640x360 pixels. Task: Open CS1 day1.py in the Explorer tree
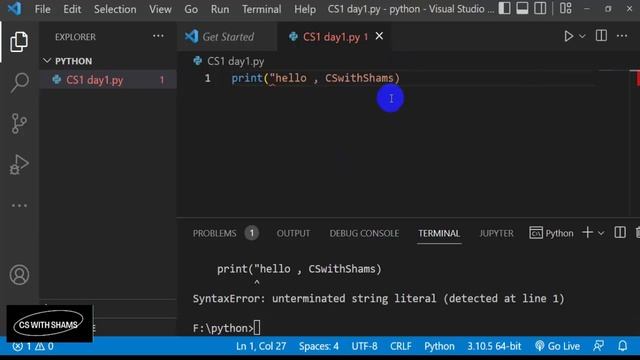click(x=108, y=80)
